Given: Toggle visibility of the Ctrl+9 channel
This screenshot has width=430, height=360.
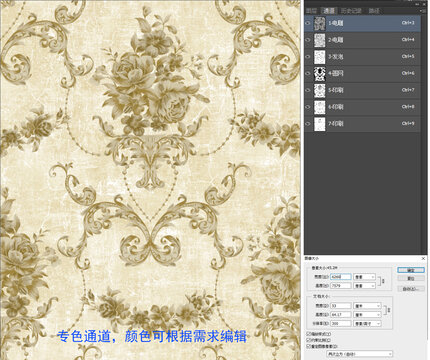Looking at the screenshot, I should point(308,124).
